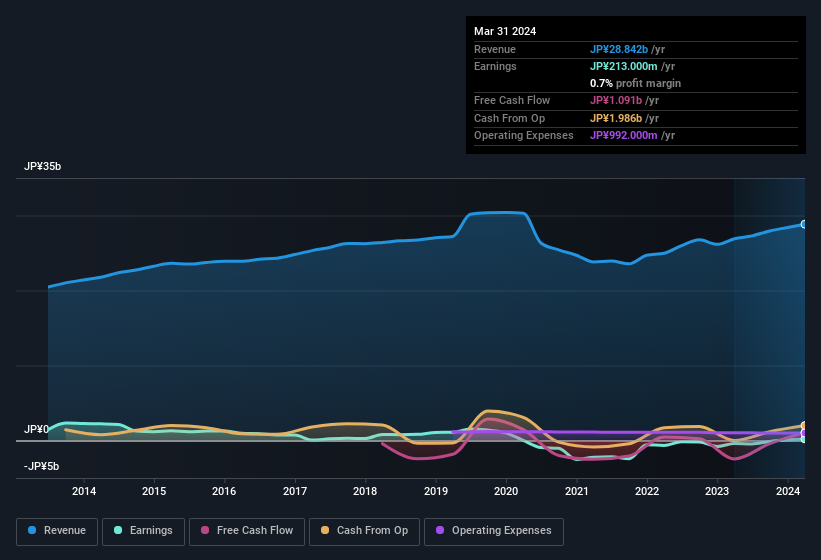Viewport: 821px width, 560px height.
Task: Click the orange Cash From Op endpoint marker
Action: [x=803, y=426]
